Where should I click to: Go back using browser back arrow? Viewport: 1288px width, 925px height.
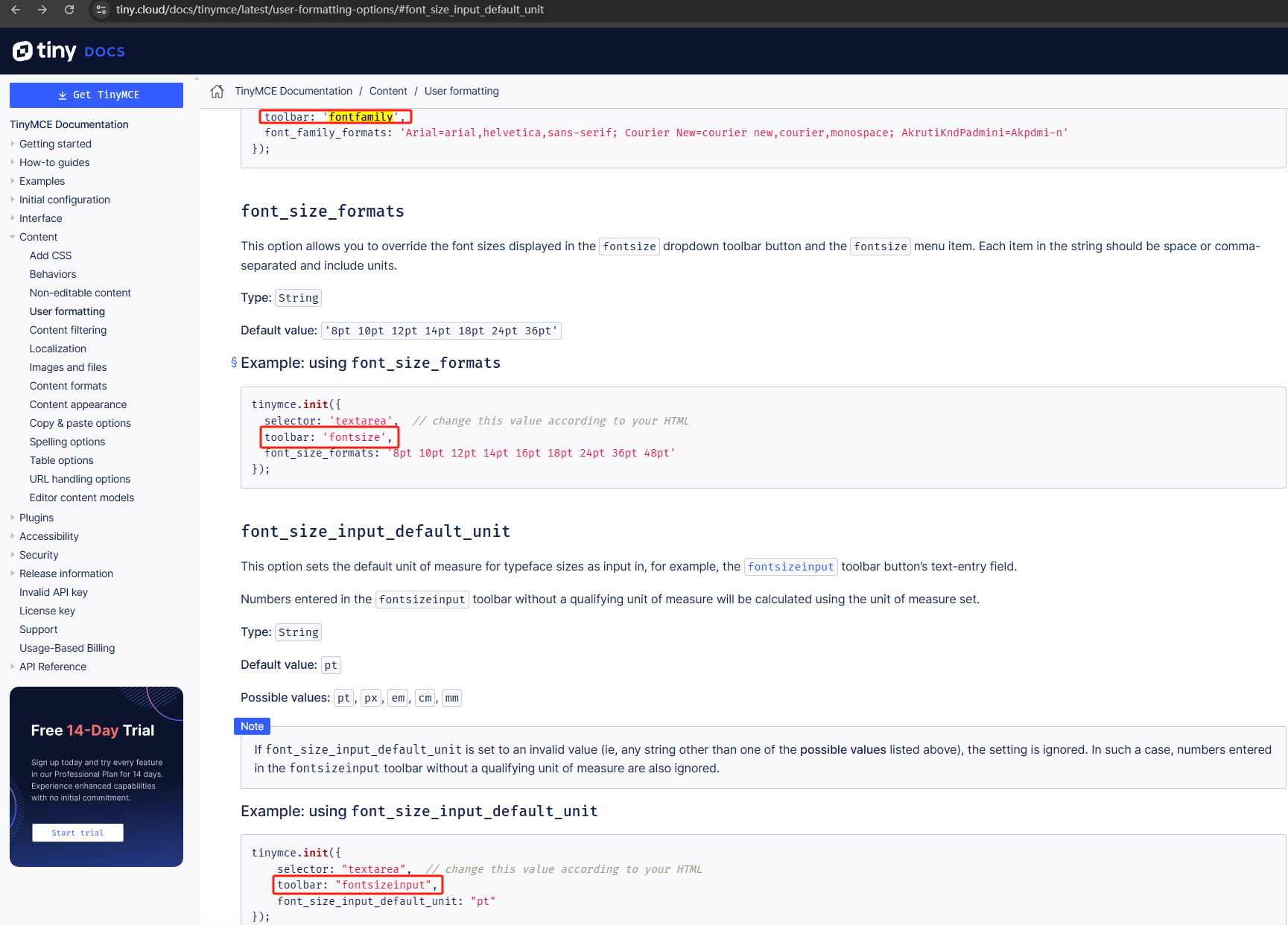[16, 10]
